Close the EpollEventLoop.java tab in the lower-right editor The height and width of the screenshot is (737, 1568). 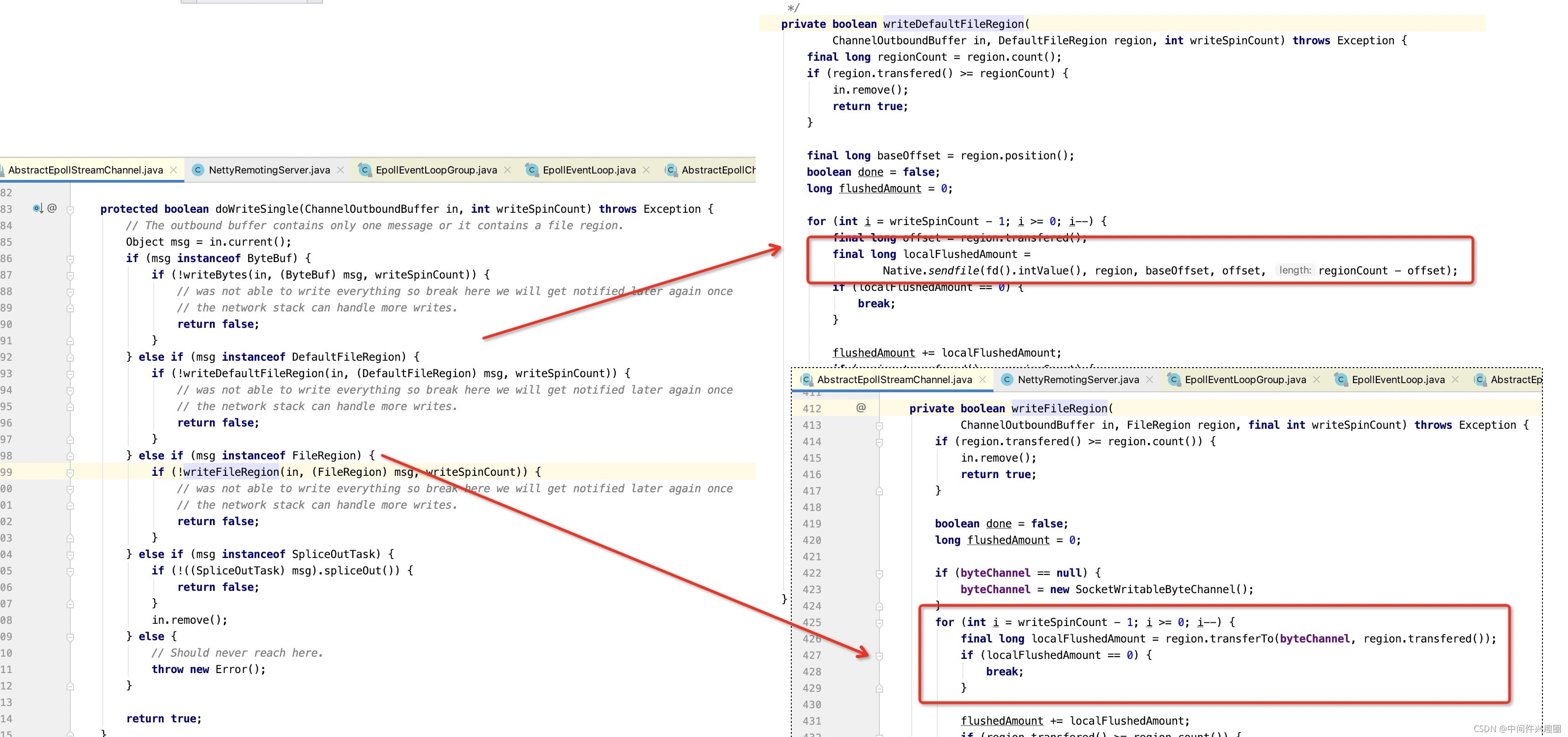pos(1455,379)
